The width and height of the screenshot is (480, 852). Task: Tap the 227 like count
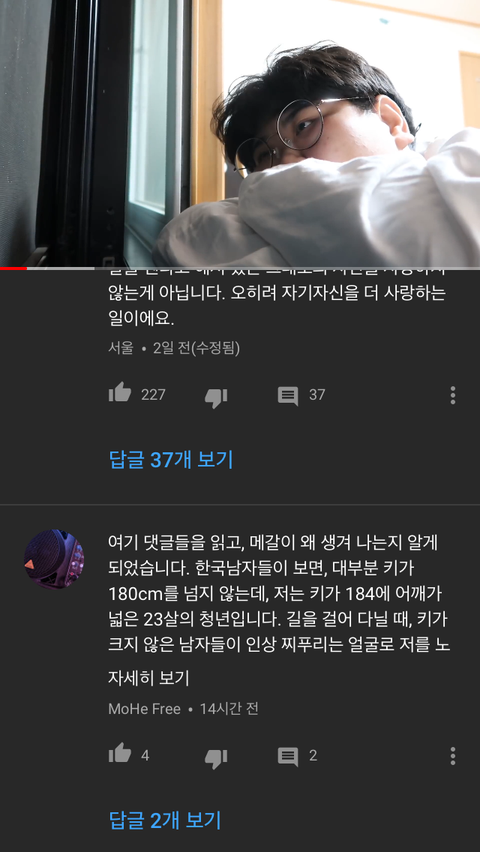point(153,395)
